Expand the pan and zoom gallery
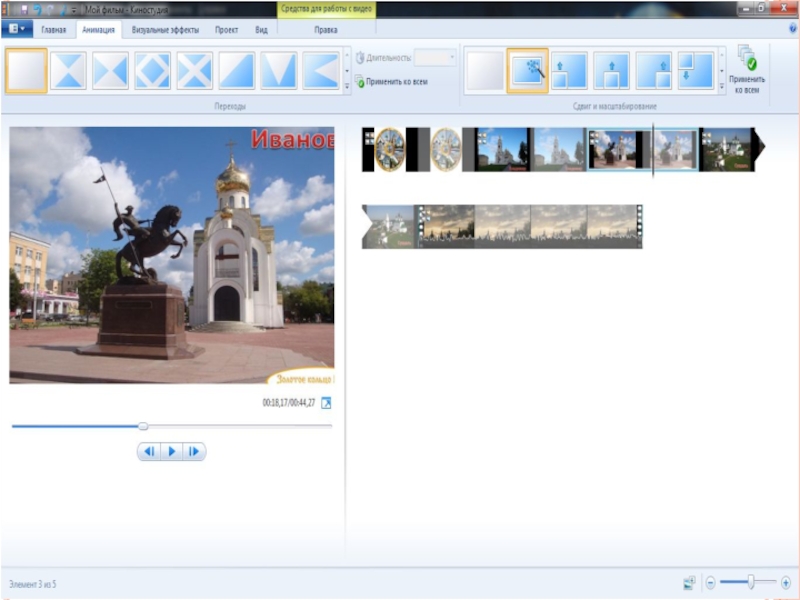800x600 pixels. coord(721,87)
